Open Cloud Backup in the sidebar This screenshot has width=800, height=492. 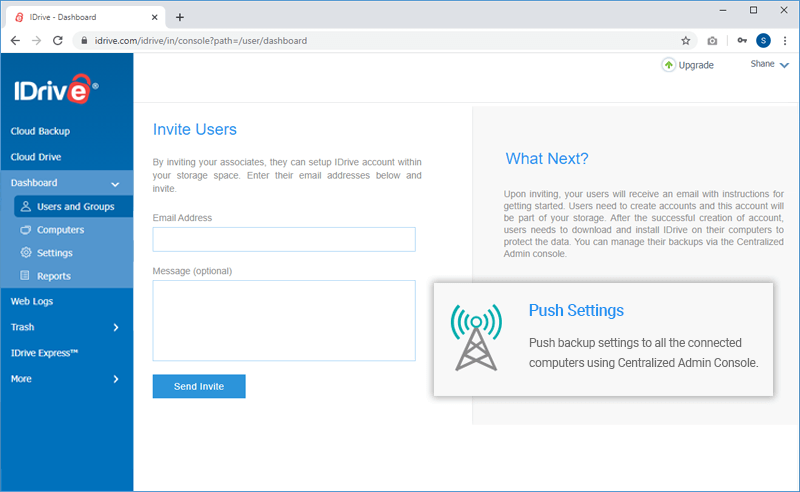point(40,131)
